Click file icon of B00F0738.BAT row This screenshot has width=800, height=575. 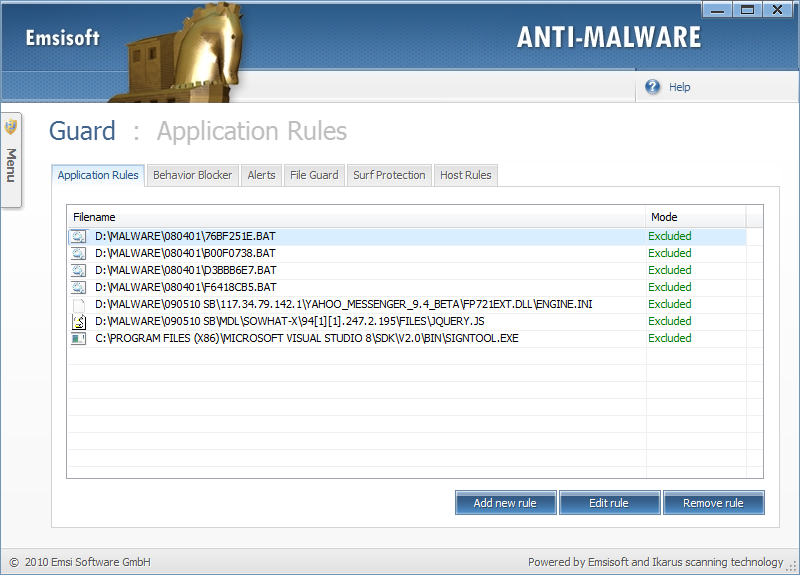pos(79,253)
